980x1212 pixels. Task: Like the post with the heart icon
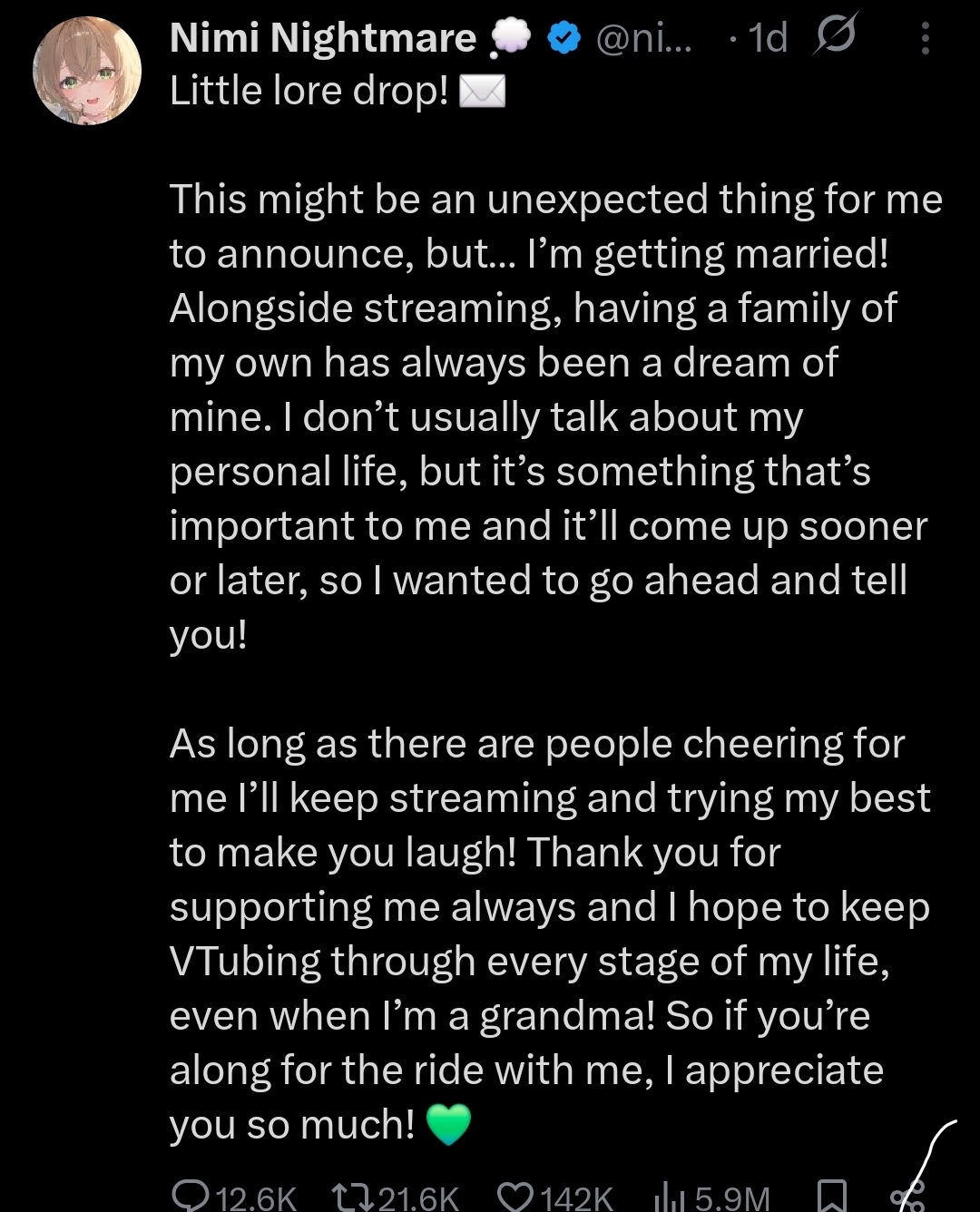tap(515, 1197)
